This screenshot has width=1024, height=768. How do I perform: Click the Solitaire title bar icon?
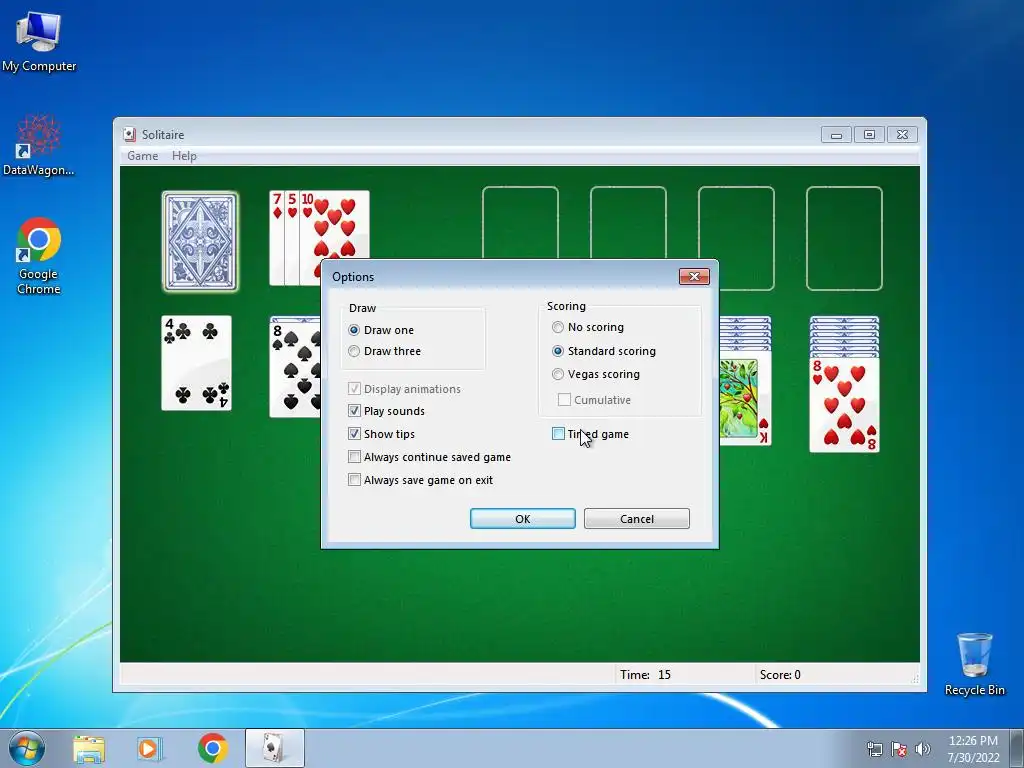(130, 135)
